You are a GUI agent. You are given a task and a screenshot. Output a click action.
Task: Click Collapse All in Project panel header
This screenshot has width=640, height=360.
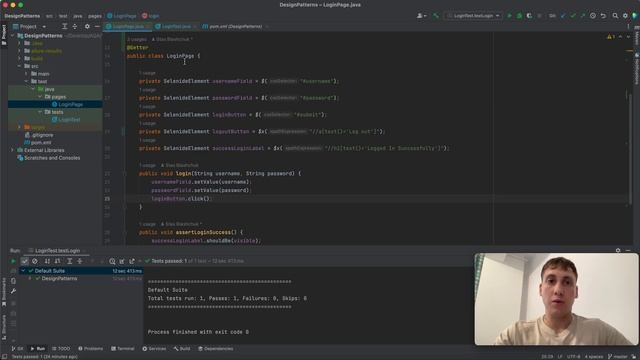point(75,27)
